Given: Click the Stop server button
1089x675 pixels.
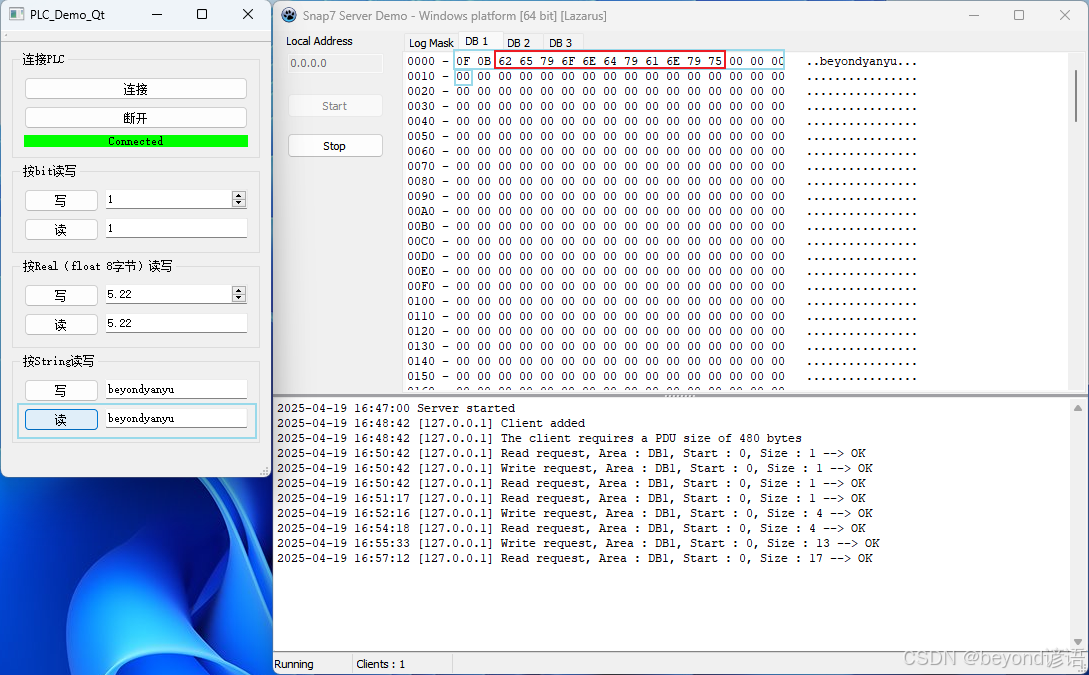Looking at the screenshot, I should 335,146.
